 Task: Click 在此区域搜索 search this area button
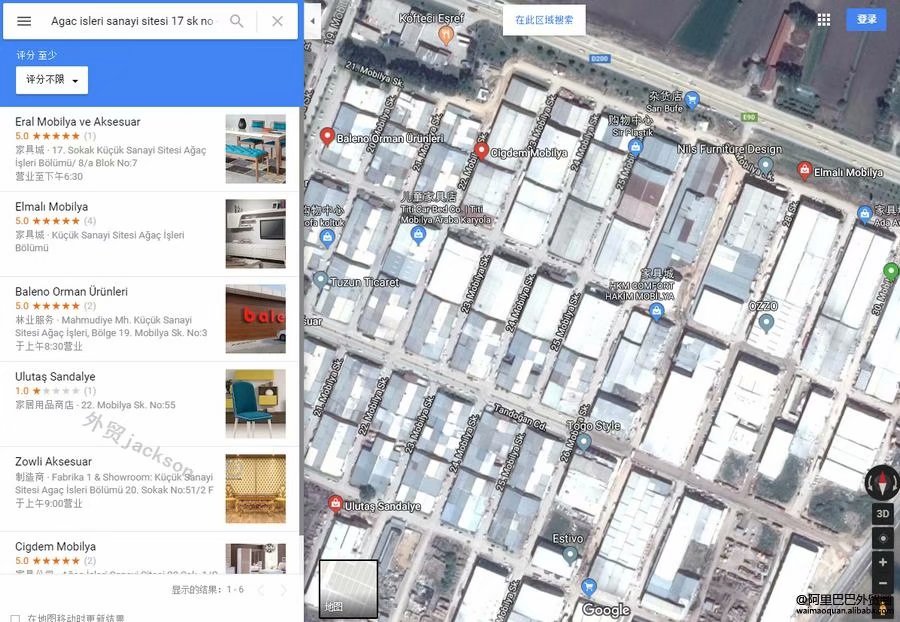coord(544,20)
